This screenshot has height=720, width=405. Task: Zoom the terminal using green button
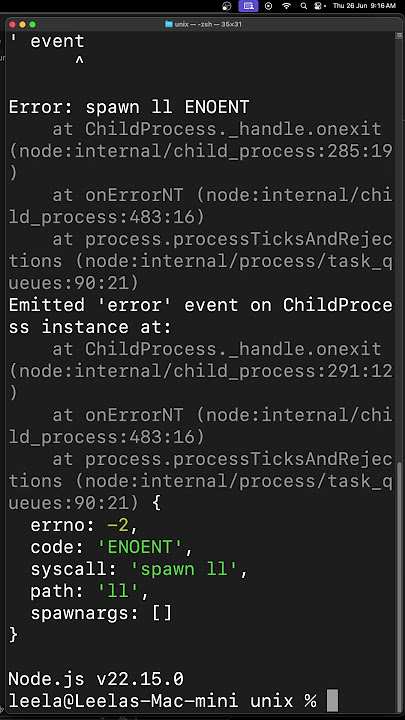(33, 24)
